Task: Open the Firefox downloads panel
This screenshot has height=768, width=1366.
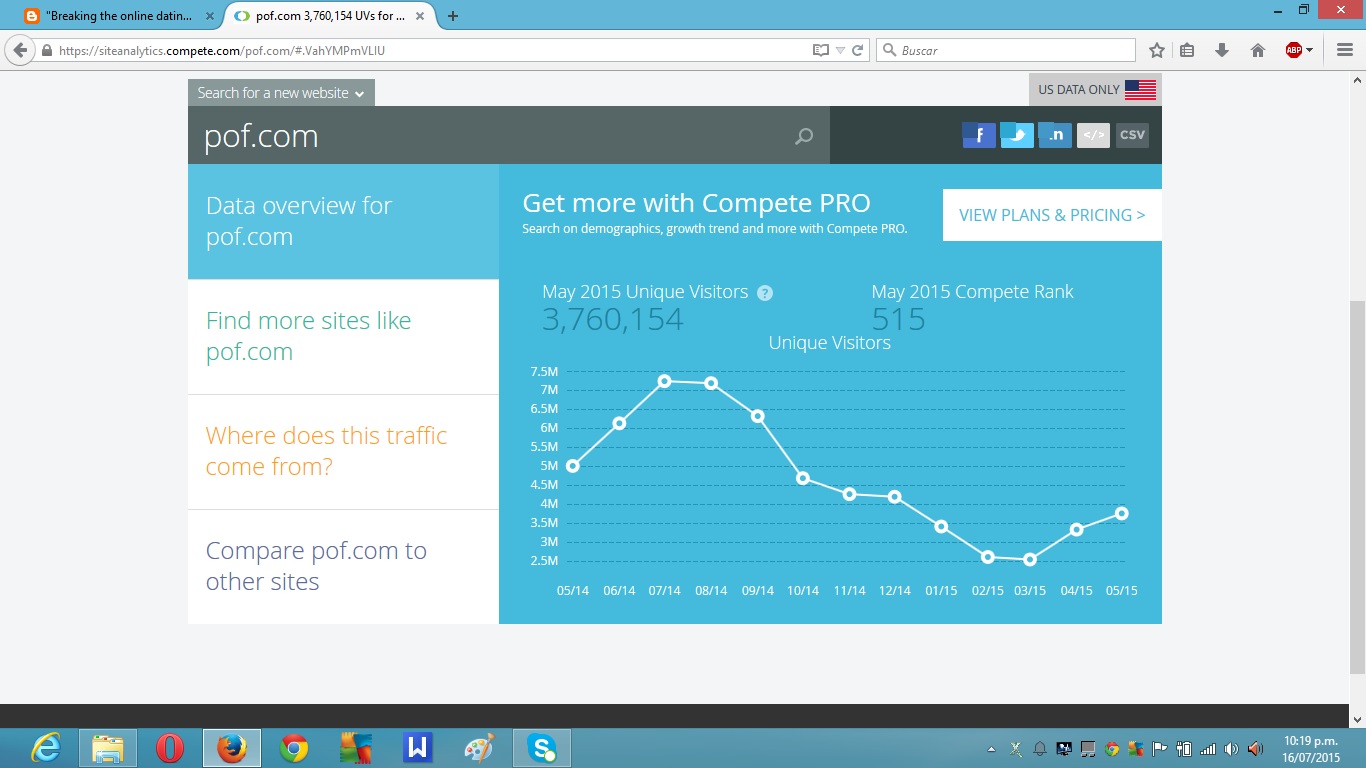Action: pyautogui.click(x=1222, y=50)
